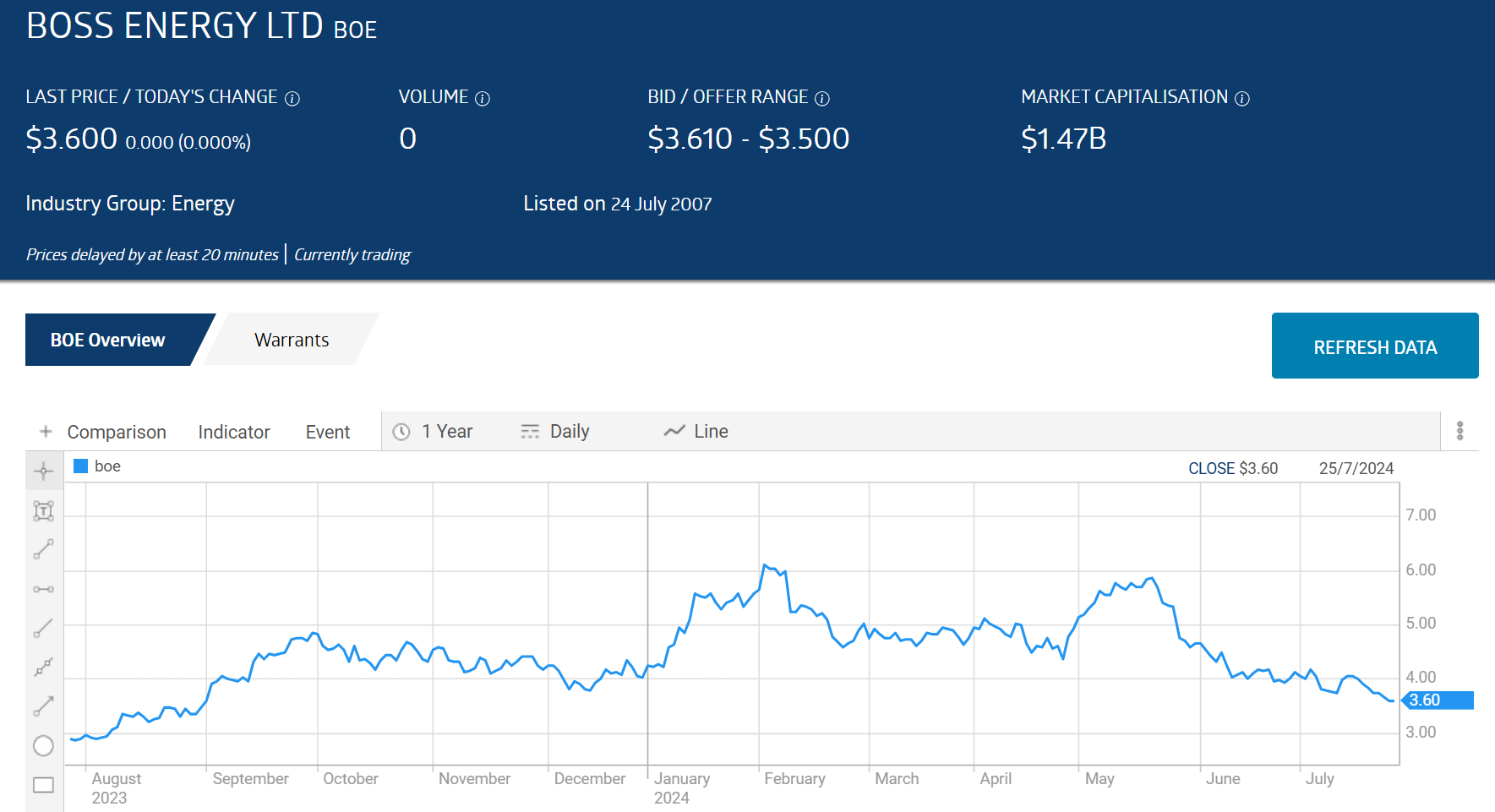Open the Event menu

pyautogui.click(x=328, y=432)
